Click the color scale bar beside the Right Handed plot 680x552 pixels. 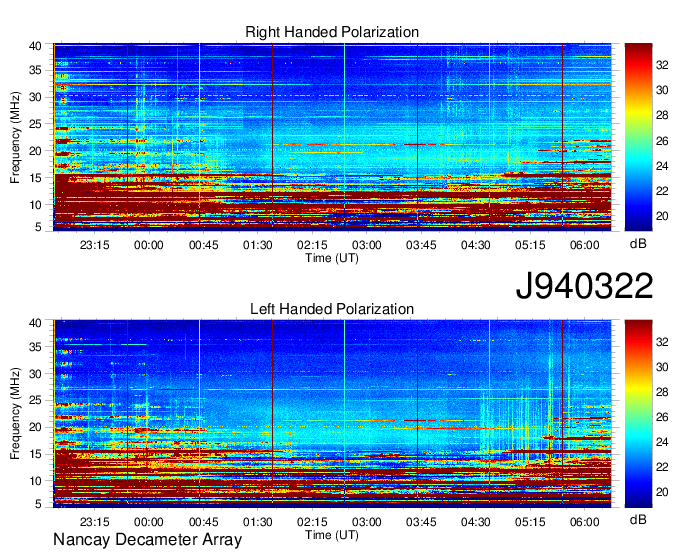pyautogui.click(x=638, y=137)
